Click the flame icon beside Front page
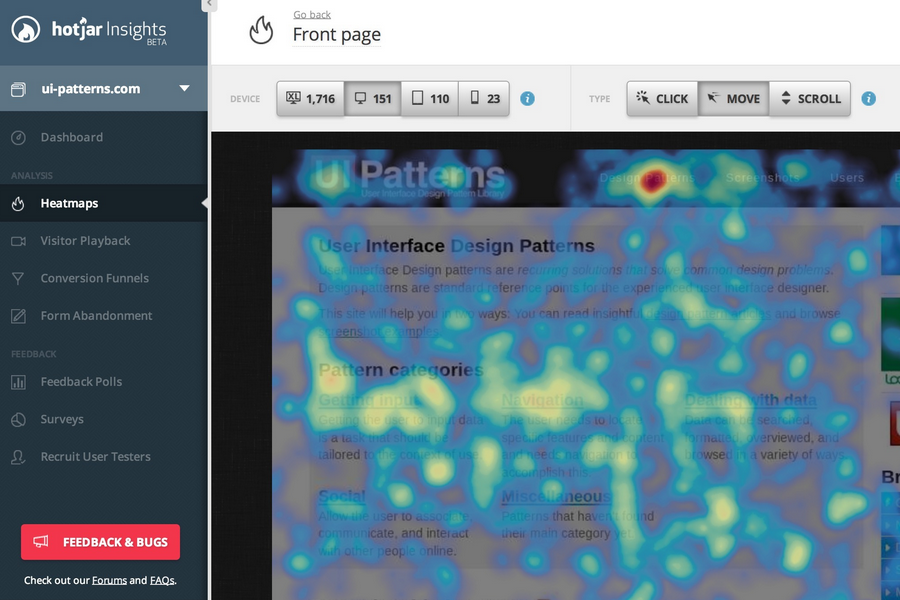Viewport: 900px width, 600px height. pos(261,30)
